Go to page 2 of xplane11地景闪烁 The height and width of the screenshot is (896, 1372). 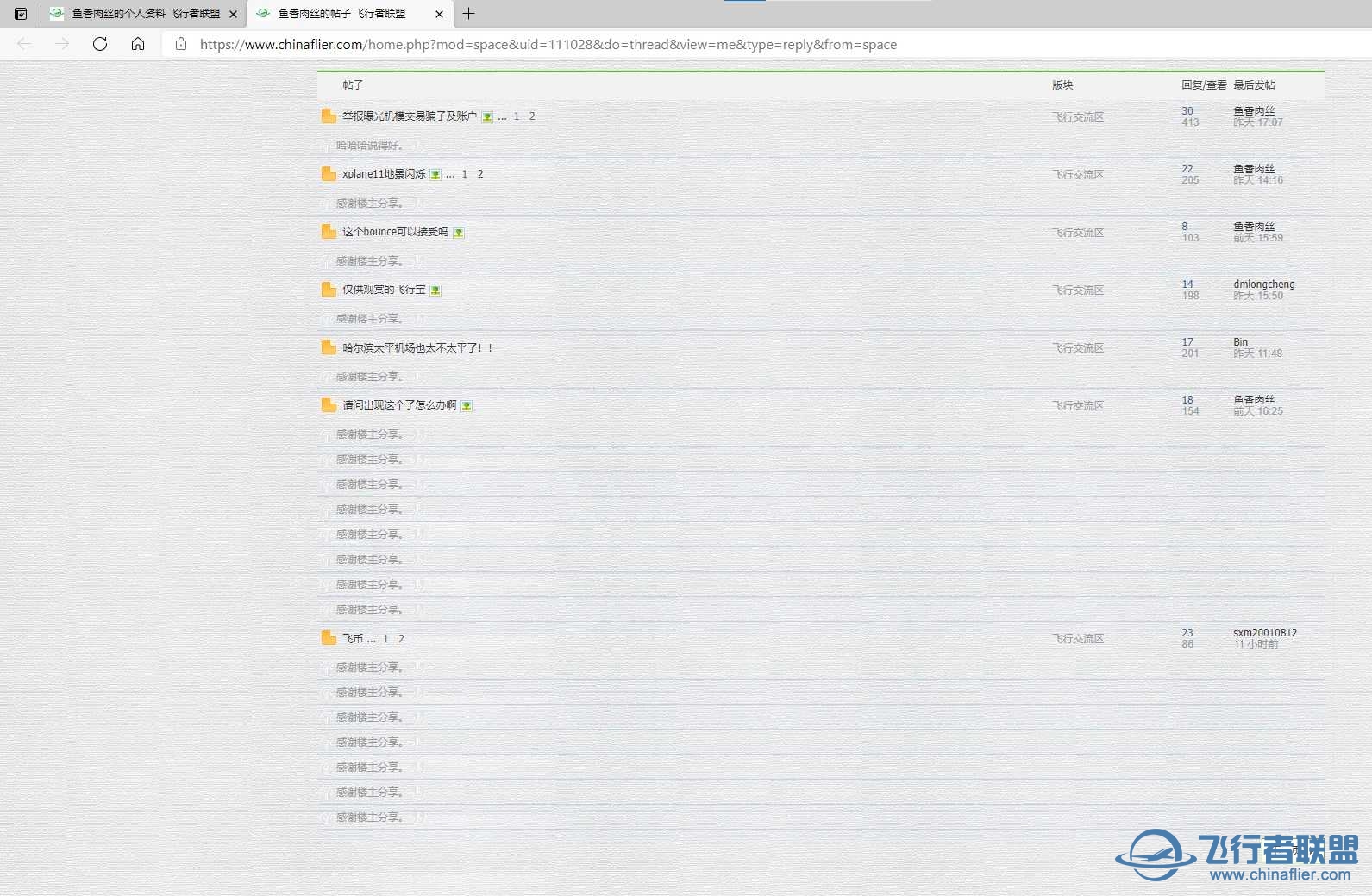point(480,173)
